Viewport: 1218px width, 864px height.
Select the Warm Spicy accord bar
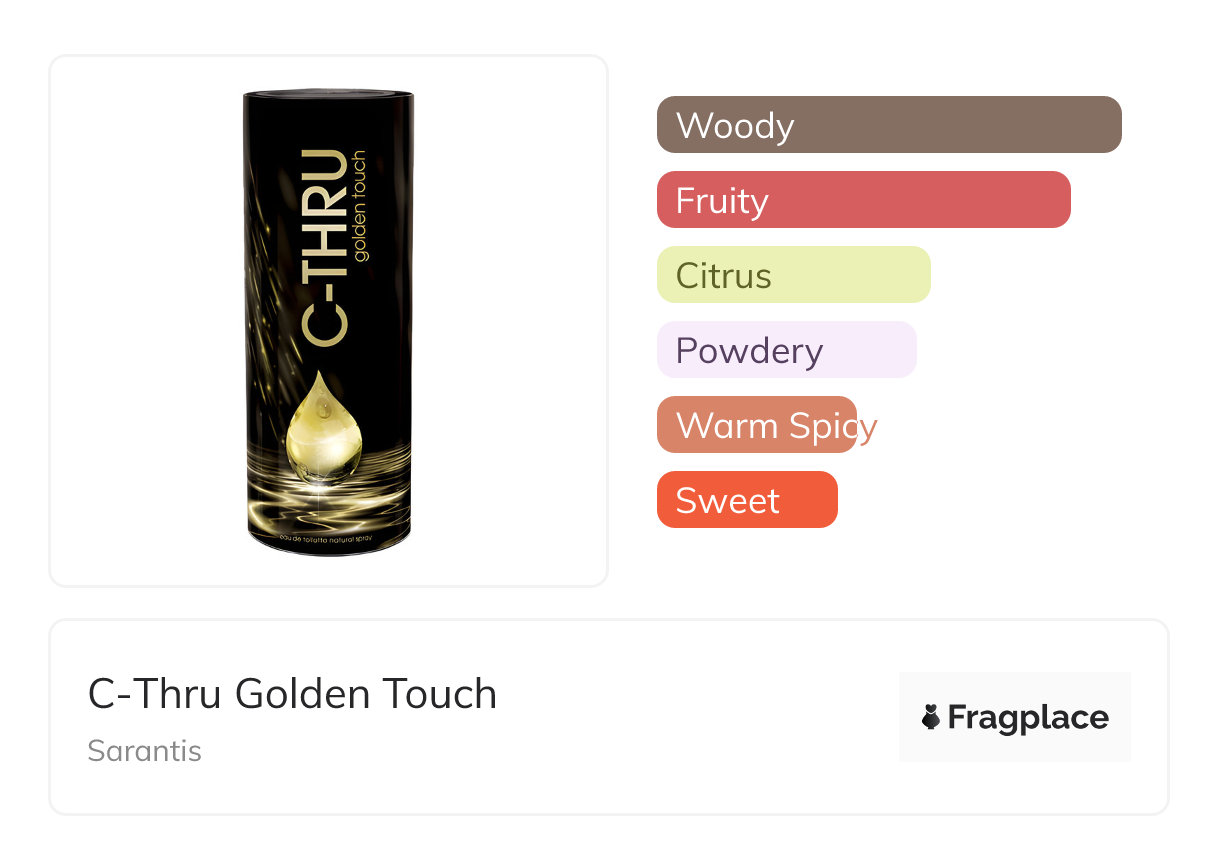click(x=757, y=425)
